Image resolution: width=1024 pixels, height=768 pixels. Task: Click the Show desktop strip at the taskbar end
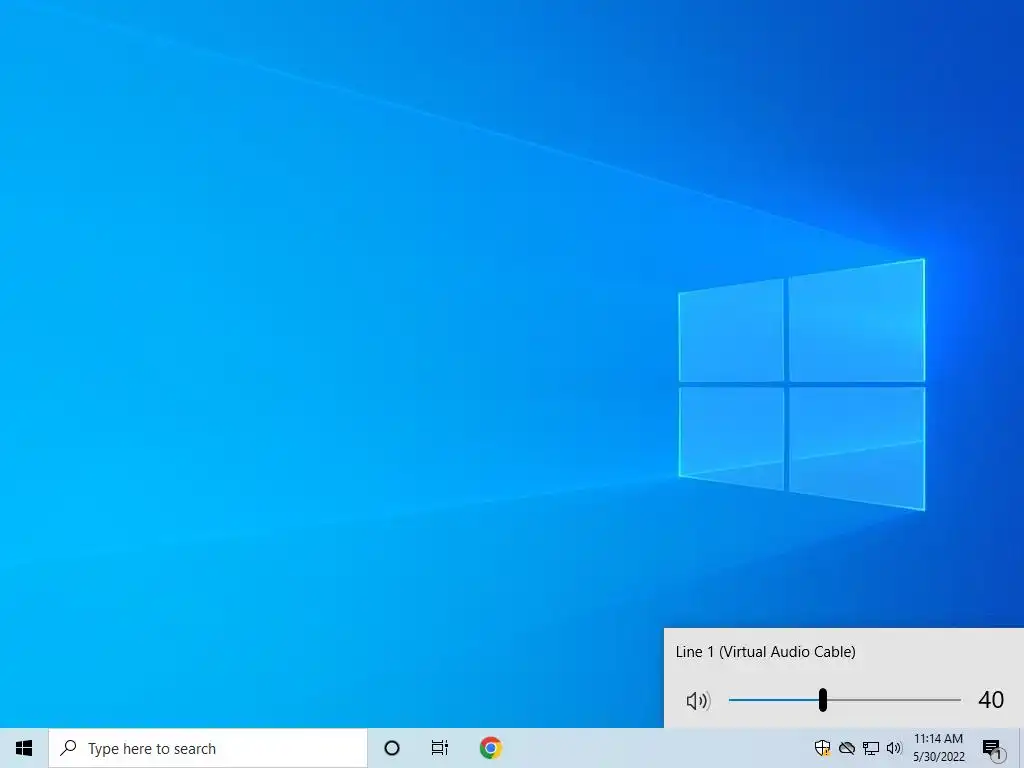[1021, 748]
